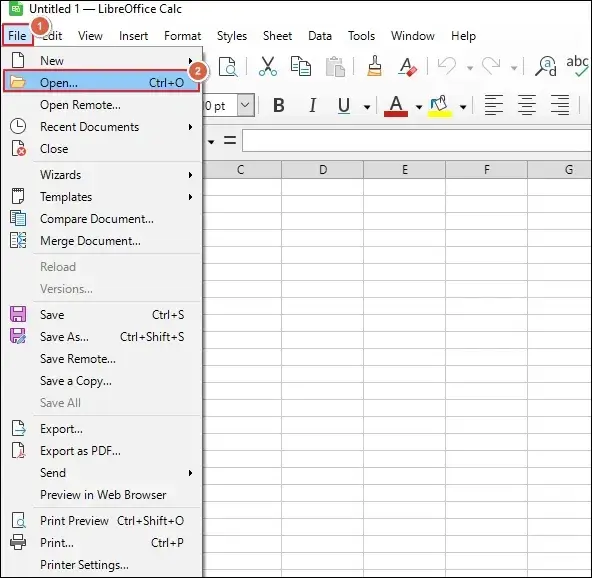Toggle print preview toolbar icon
592x578 pixels.
(x=228, y=67)
